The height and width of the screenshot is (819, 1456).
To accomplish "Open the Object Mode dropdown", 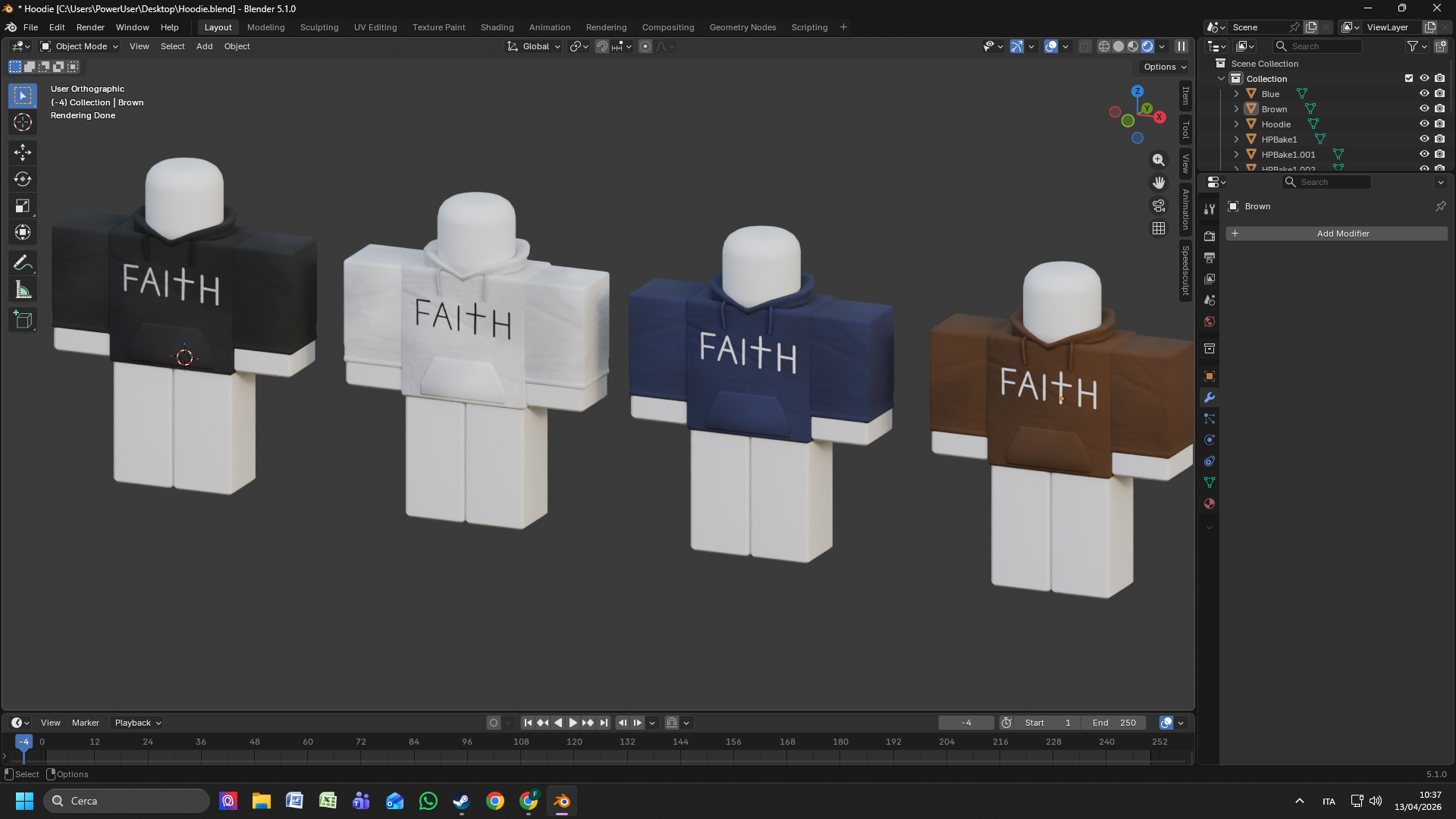I will 80,46.
